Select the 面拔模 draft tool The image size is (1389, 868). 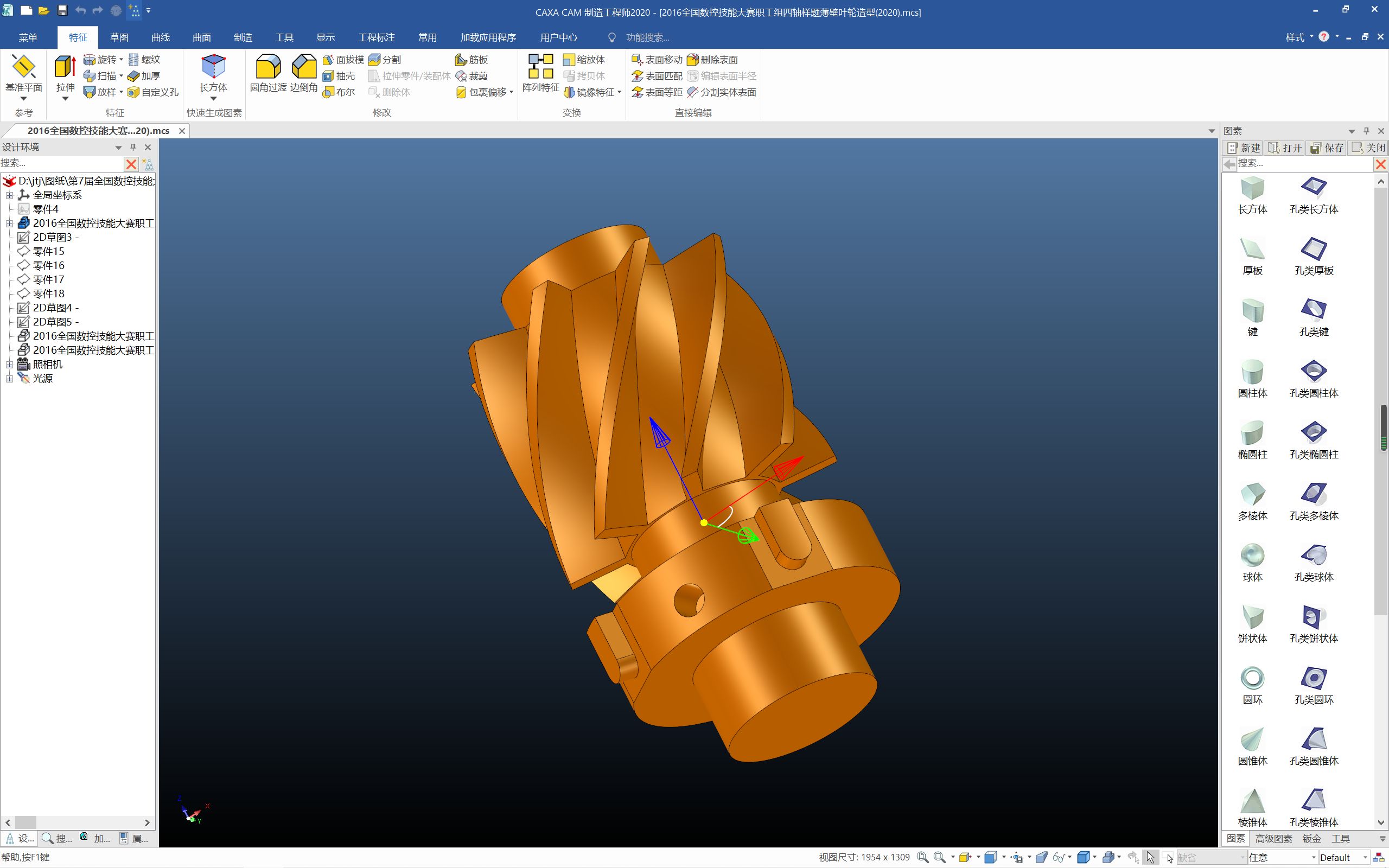tap(343, 60)
